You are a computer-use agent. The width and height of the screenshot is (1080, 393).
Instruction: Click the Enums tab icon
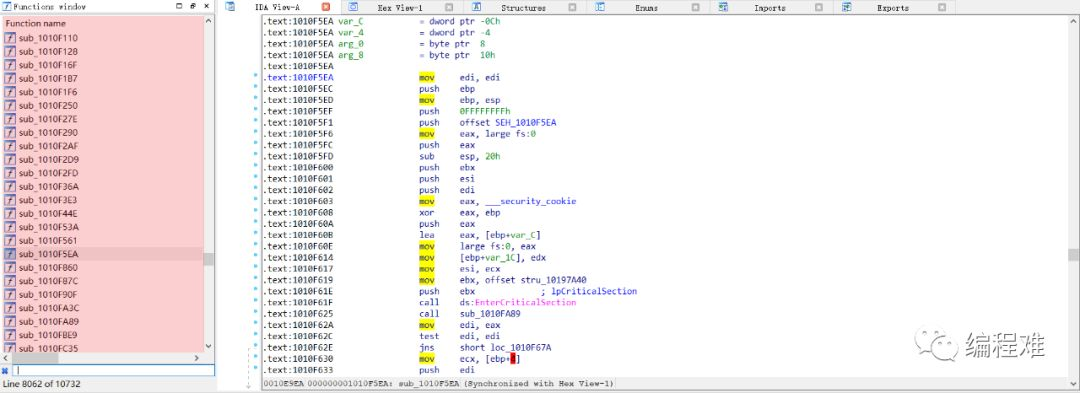(600, 7)
